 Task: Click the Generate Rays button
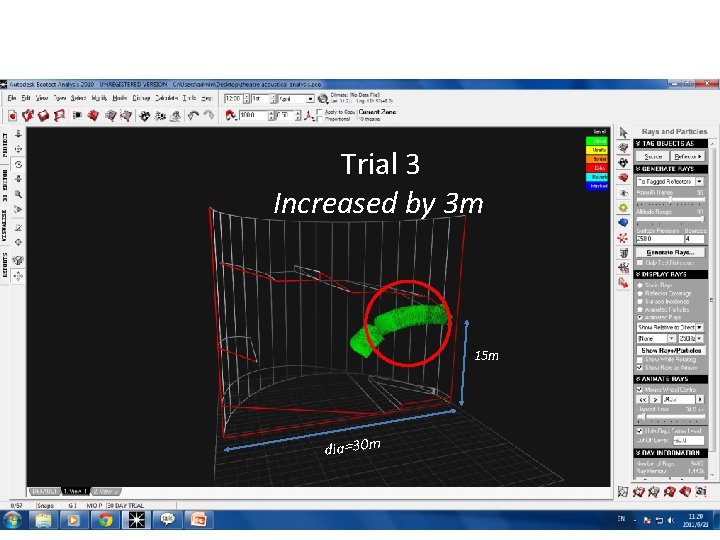[x=670, y=252]
